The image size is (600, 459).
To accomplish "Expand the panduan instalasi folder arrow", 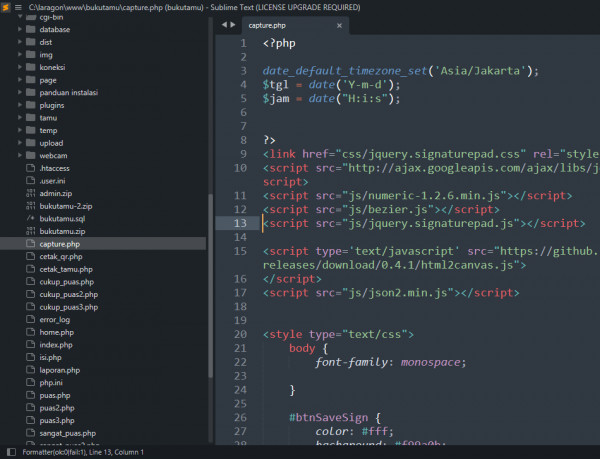I will (x=20, y=92).
